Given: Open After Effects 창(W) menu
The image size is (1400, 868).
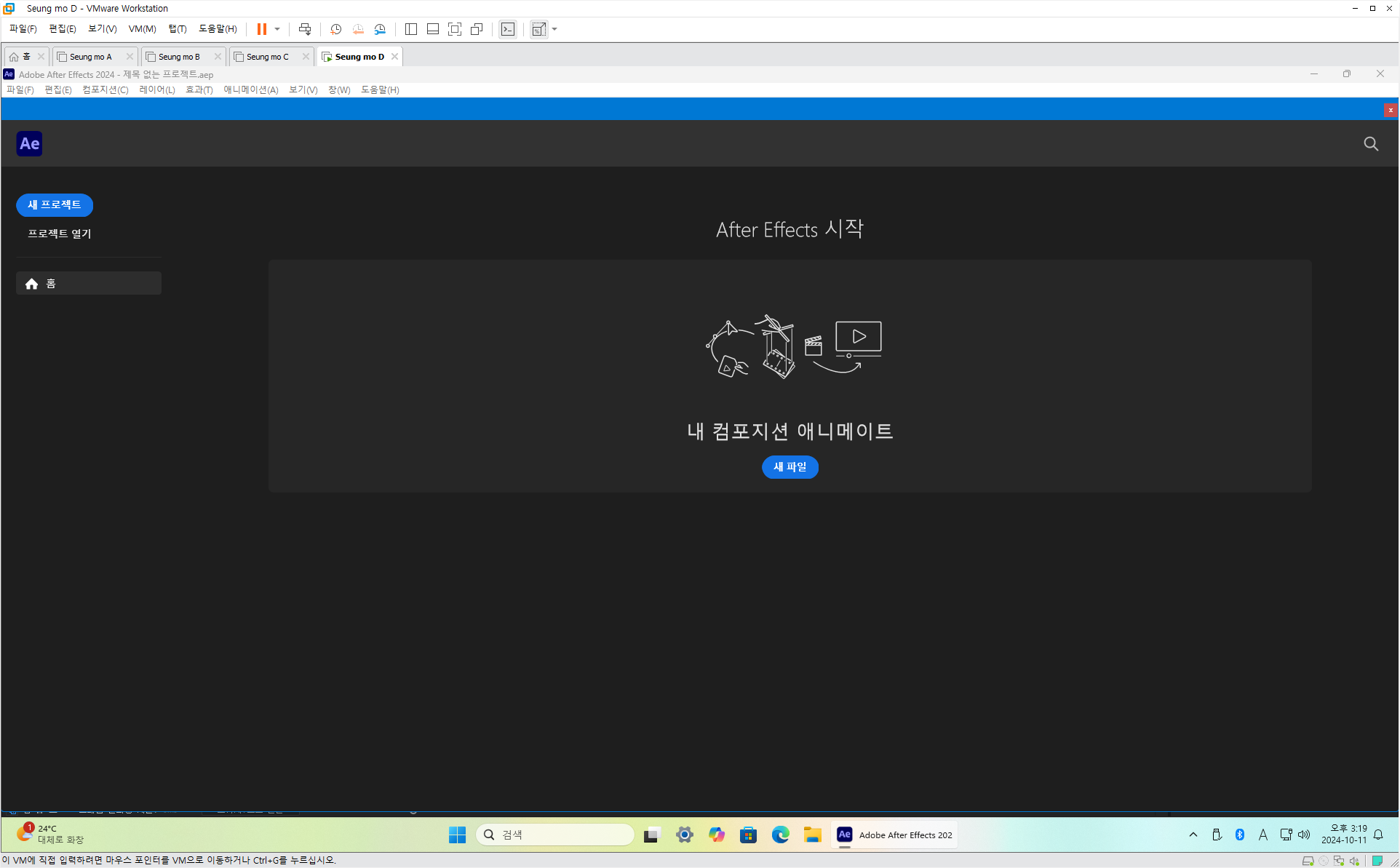Looking at the screenshot, I should (339, 90).
